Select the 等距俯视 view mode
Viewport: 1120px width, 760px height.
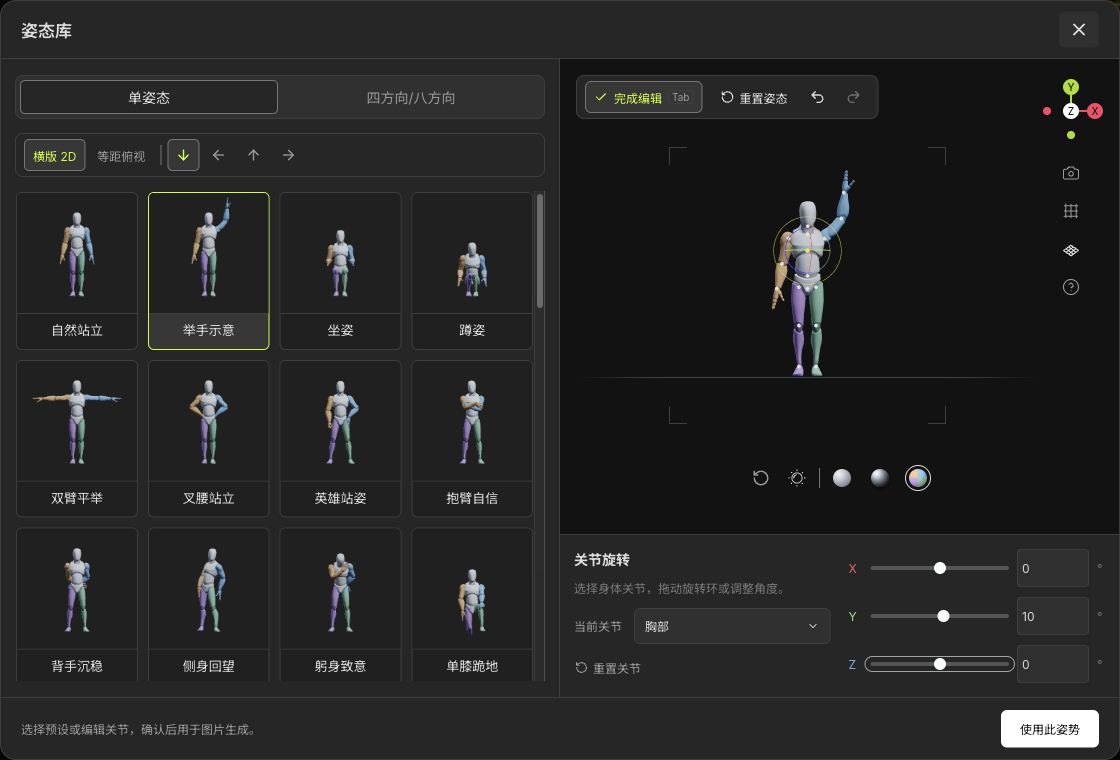[121, 156]
